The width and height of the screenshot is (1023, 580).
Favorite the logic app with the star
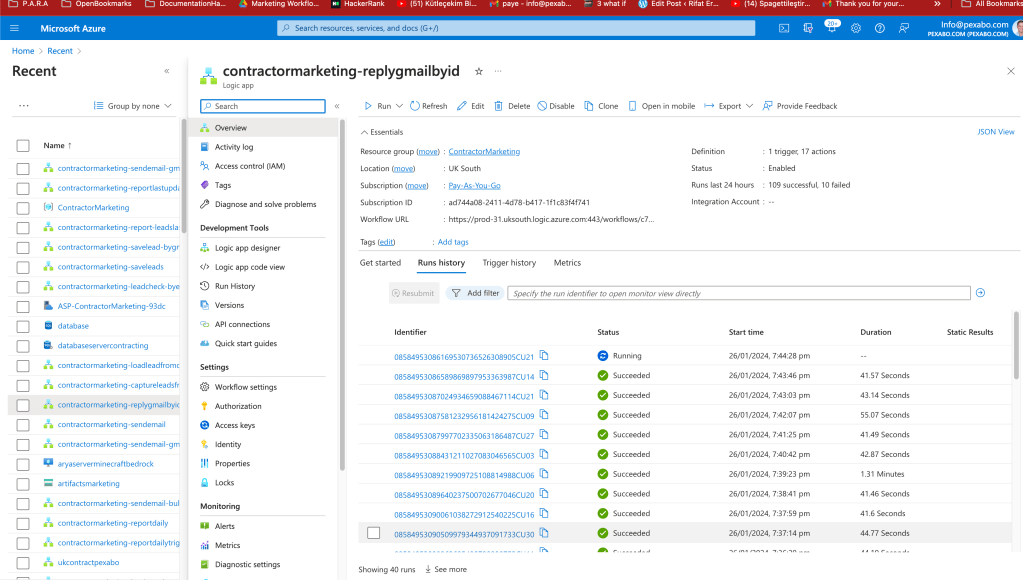(479, 71)
